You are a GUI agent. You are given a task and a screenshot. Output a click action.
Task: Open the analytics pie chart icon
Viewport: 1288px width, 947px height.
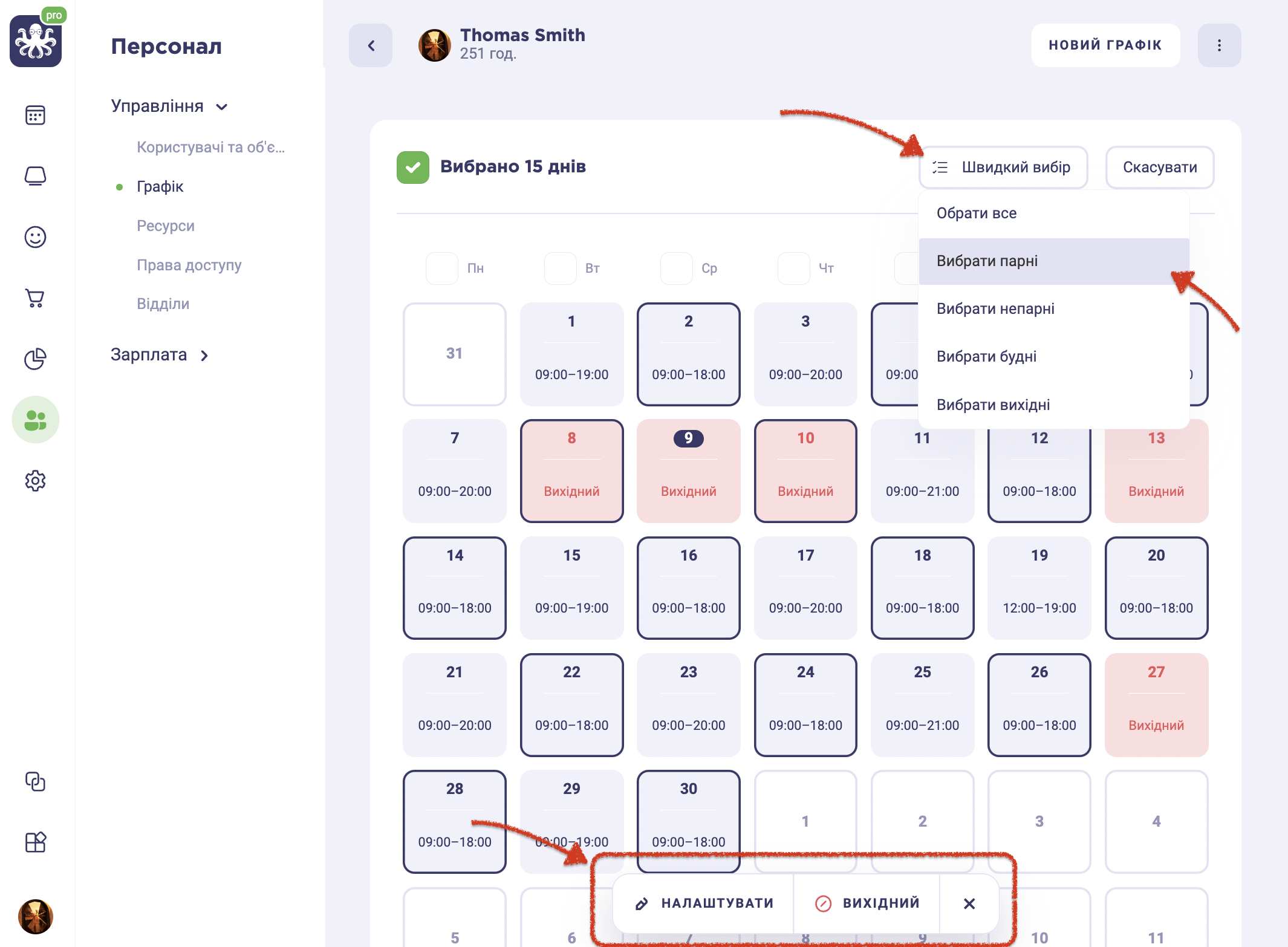pyautogui.click(x=35, y=359)
